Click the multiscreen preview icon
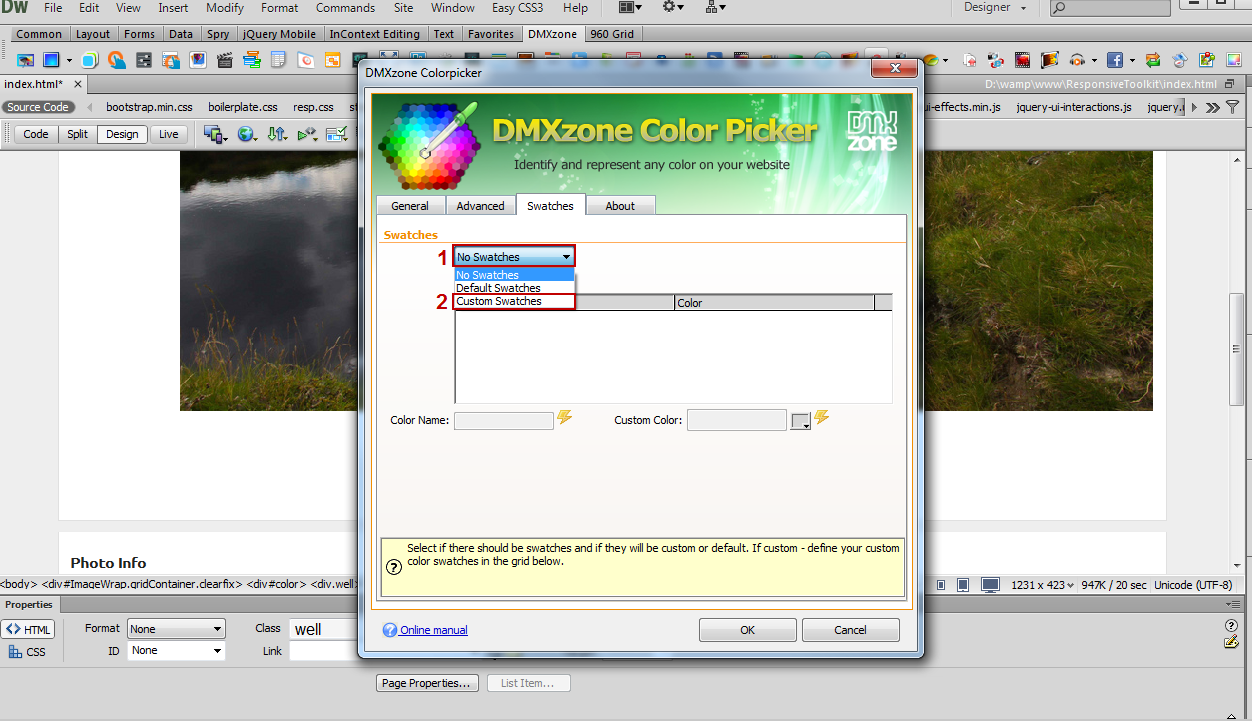 tap(214, 134)
